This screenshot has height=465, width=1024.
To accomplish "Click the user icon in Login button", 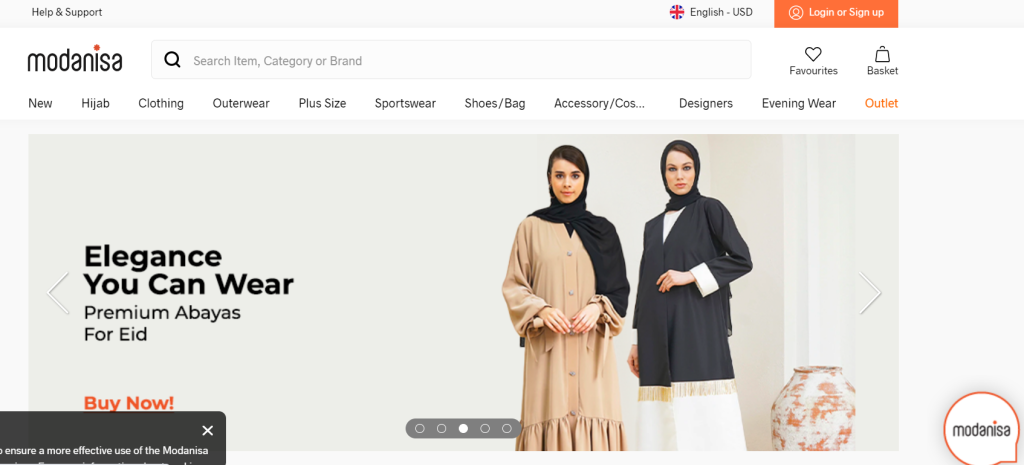I will click(x=795, y=12).
